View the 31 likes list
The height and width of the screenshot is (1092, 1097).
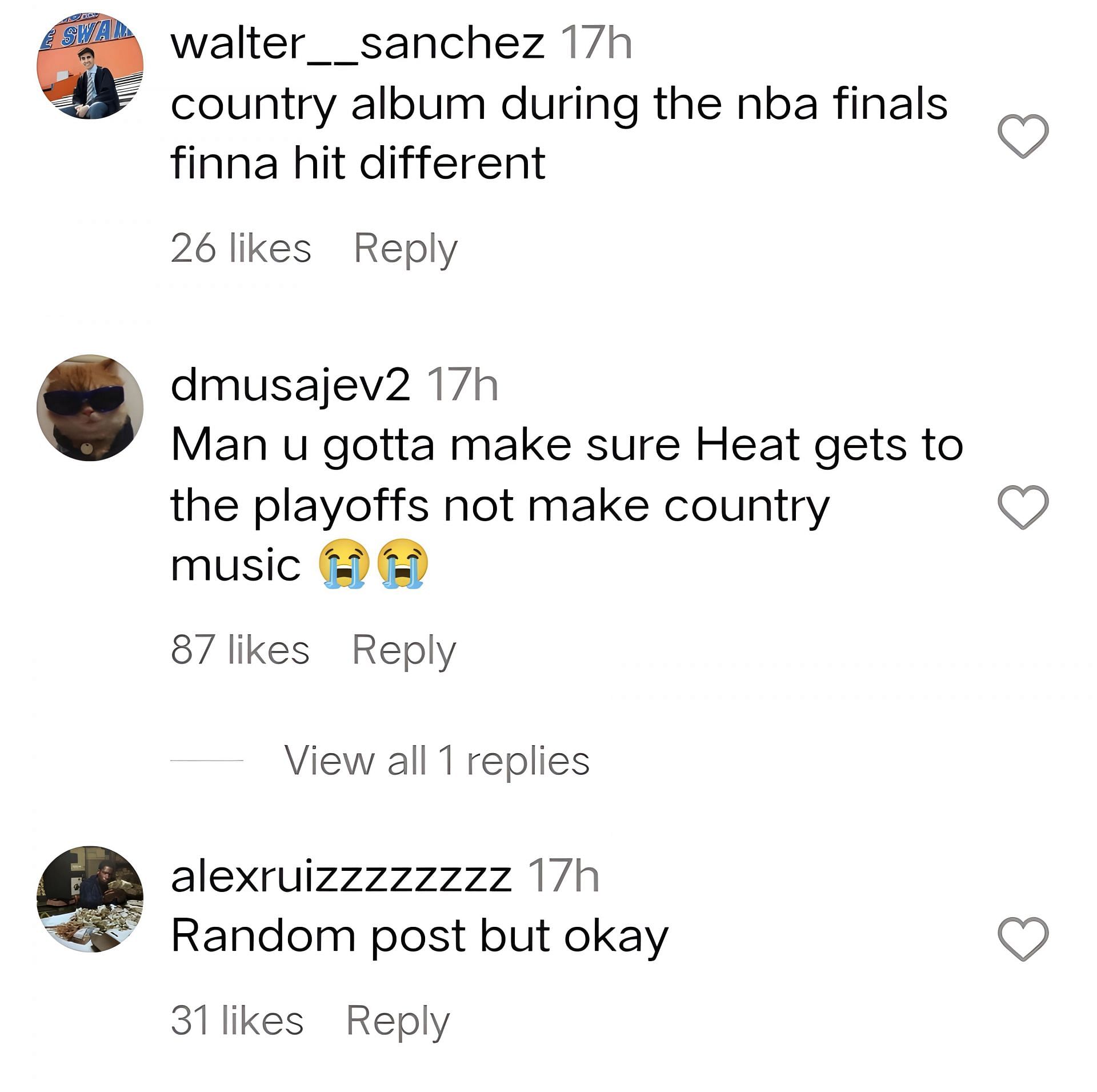pyautogui.click(x=237, y=1021)
